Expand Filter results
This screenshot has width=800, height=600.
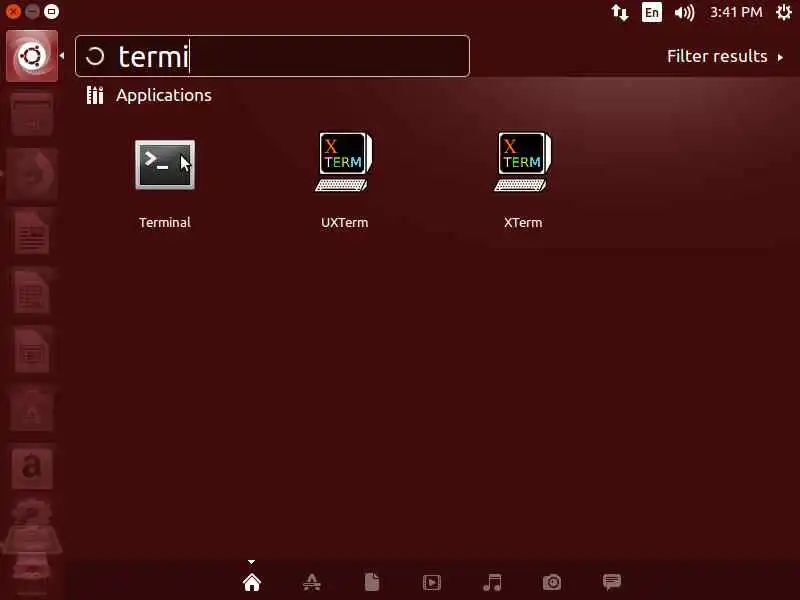(724, 56)
